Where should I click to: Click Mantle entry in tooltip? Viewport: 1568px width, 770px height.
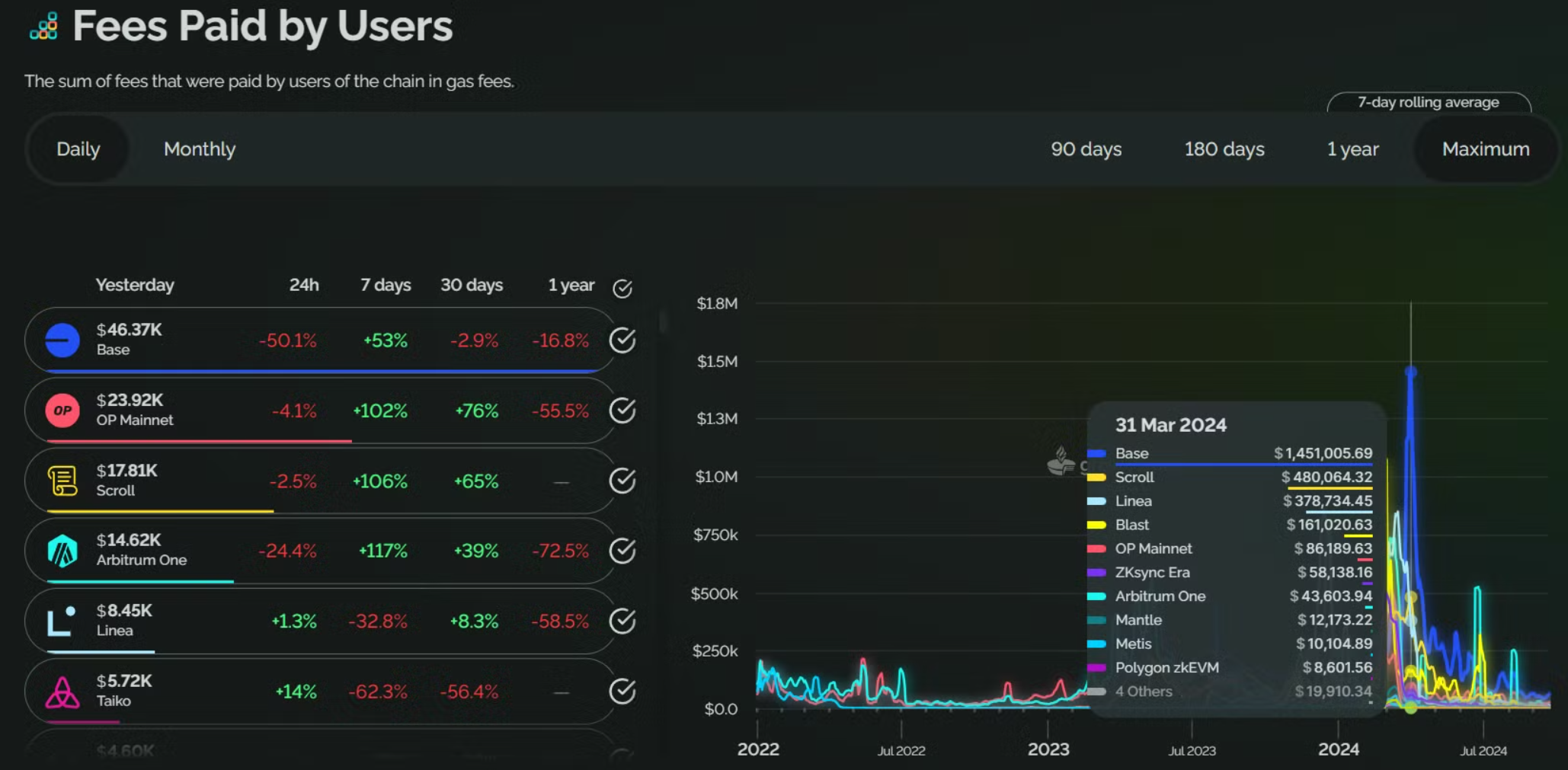(1230, 620)
